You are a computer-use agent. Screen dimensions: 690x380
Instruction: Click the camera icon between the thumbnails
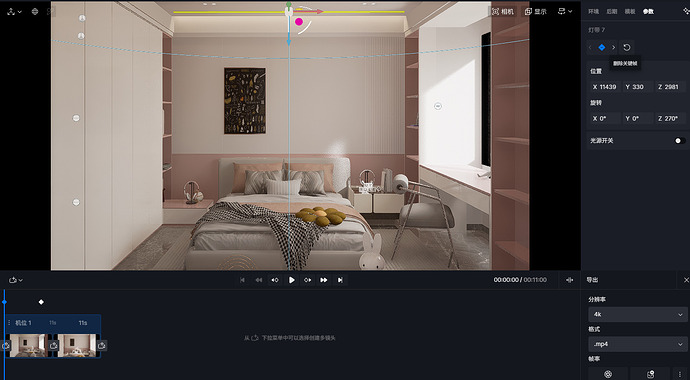53,346
